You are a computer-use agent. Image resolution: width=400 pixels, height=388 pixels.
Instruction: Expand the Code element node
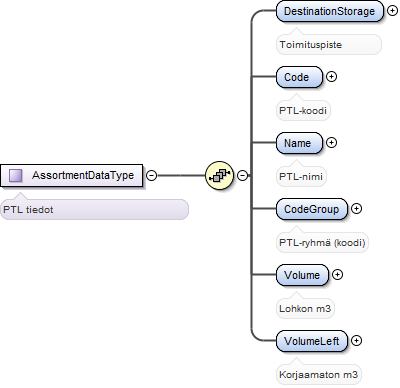pos(331,77)
